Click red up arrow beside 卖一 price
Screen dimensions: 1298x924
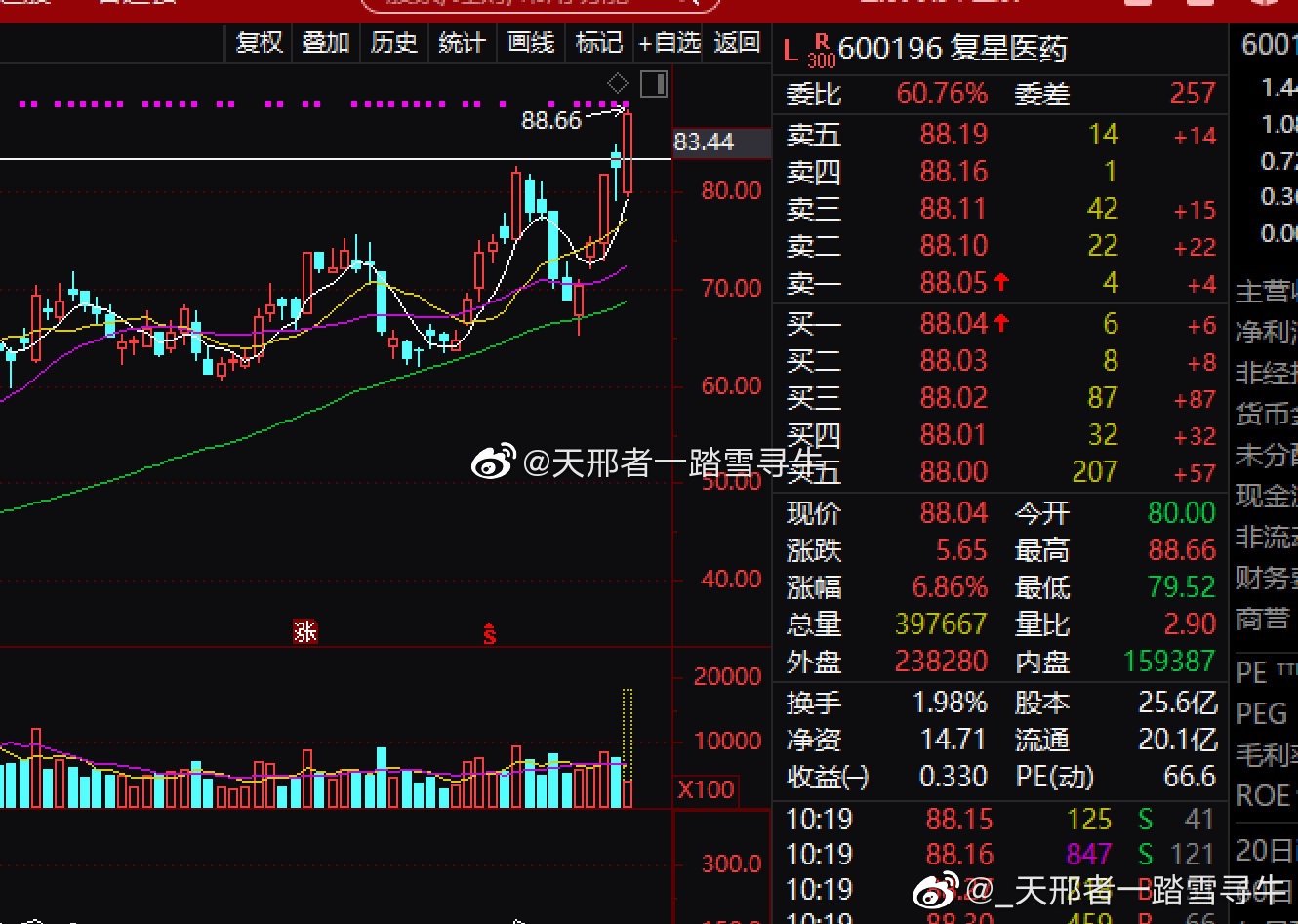(1001, 283)
